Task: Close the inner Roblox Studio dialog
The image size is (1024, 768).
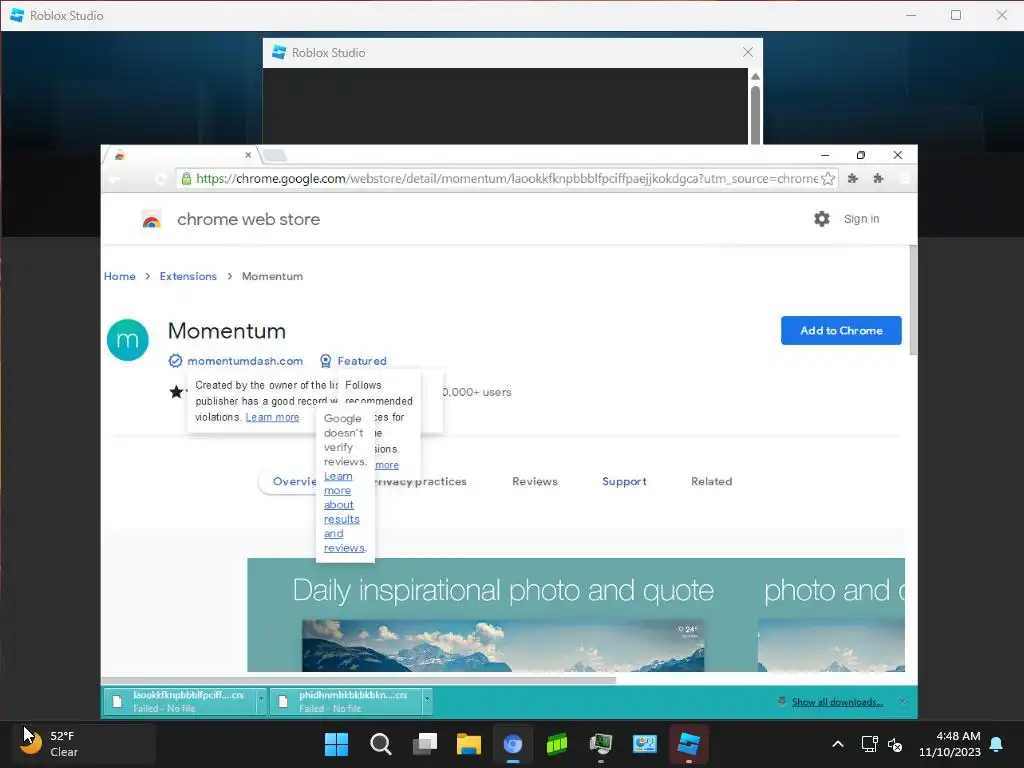Action: 748,52
